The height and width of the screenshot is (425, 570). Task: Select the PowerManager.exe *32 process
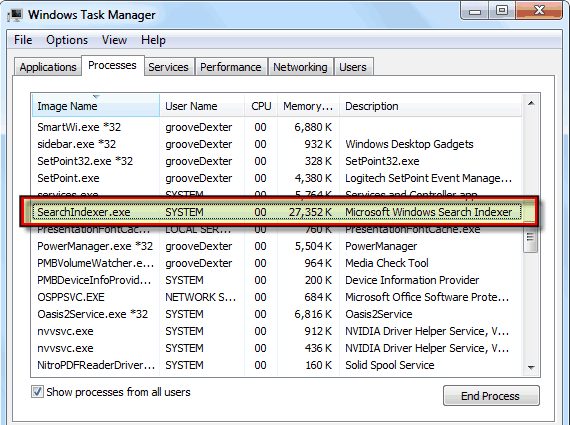coord(277,246)
